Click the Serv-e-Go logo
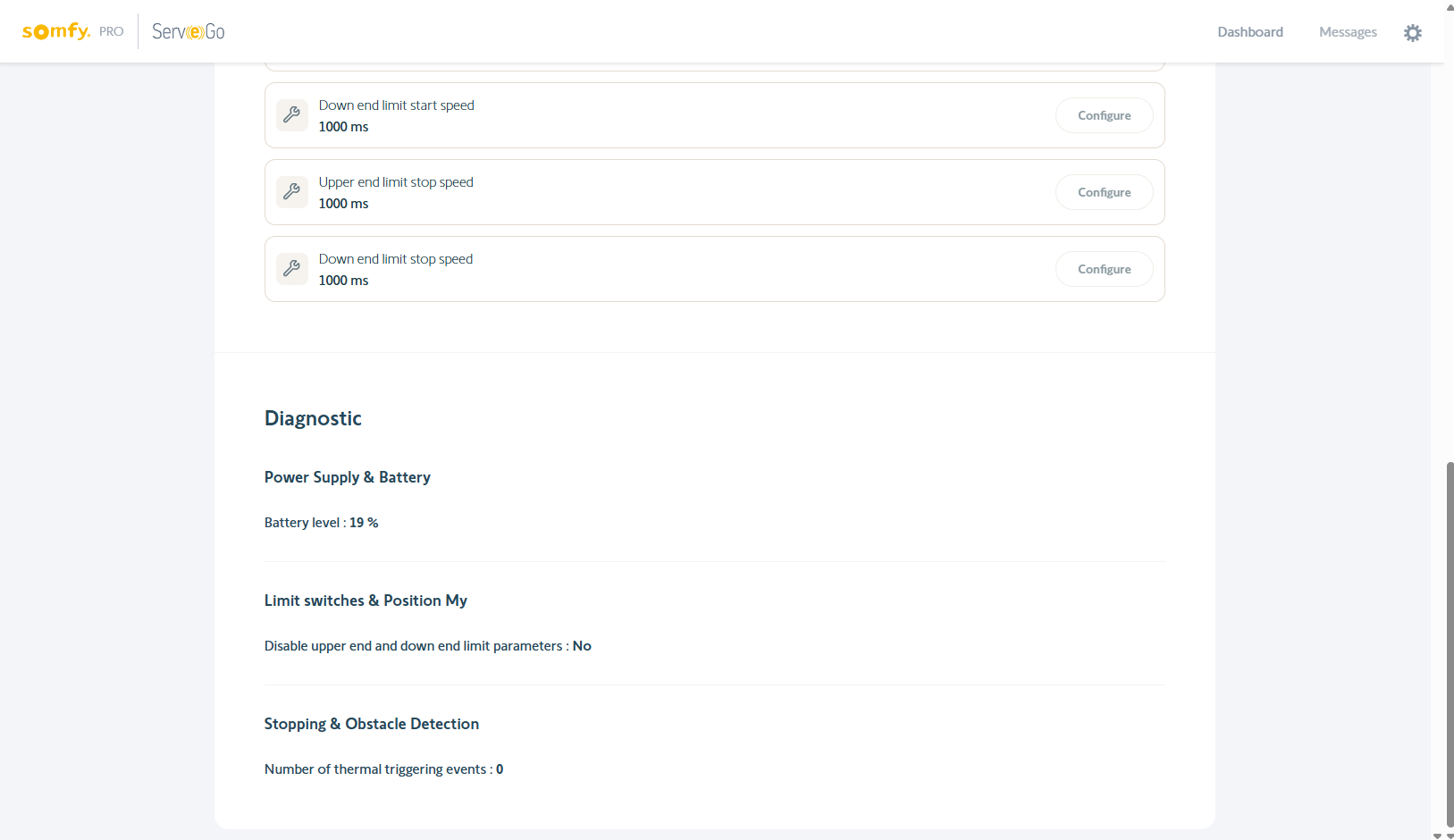 point(188,32)
